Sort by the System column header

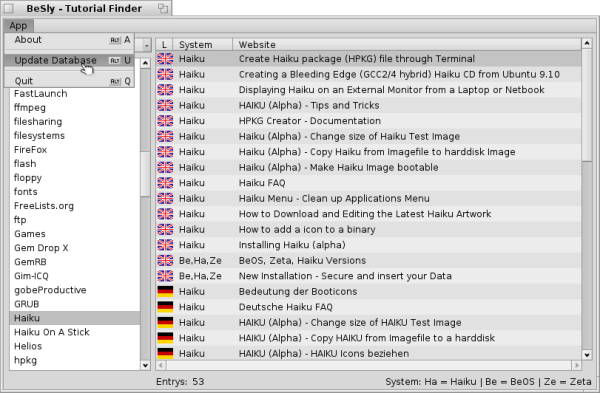pos(203,45)
